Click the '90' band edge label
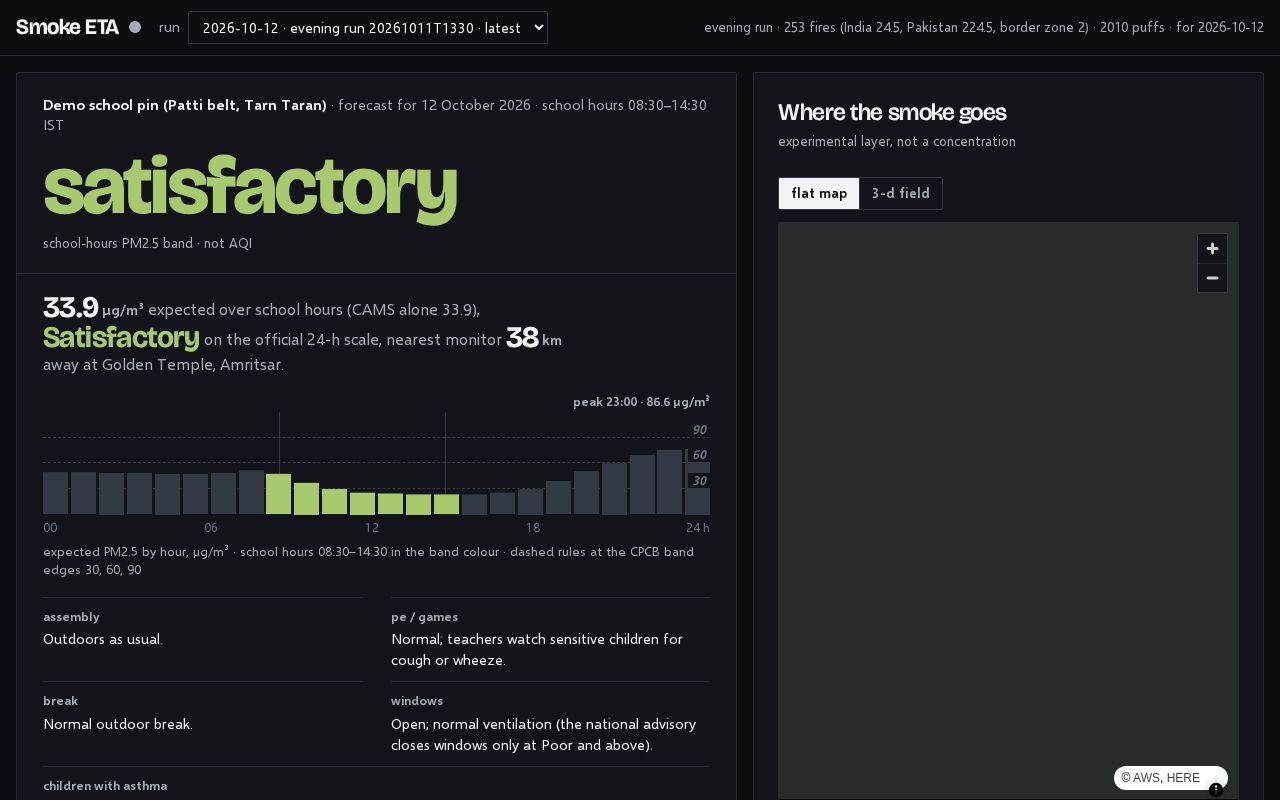 coord(700,430)
